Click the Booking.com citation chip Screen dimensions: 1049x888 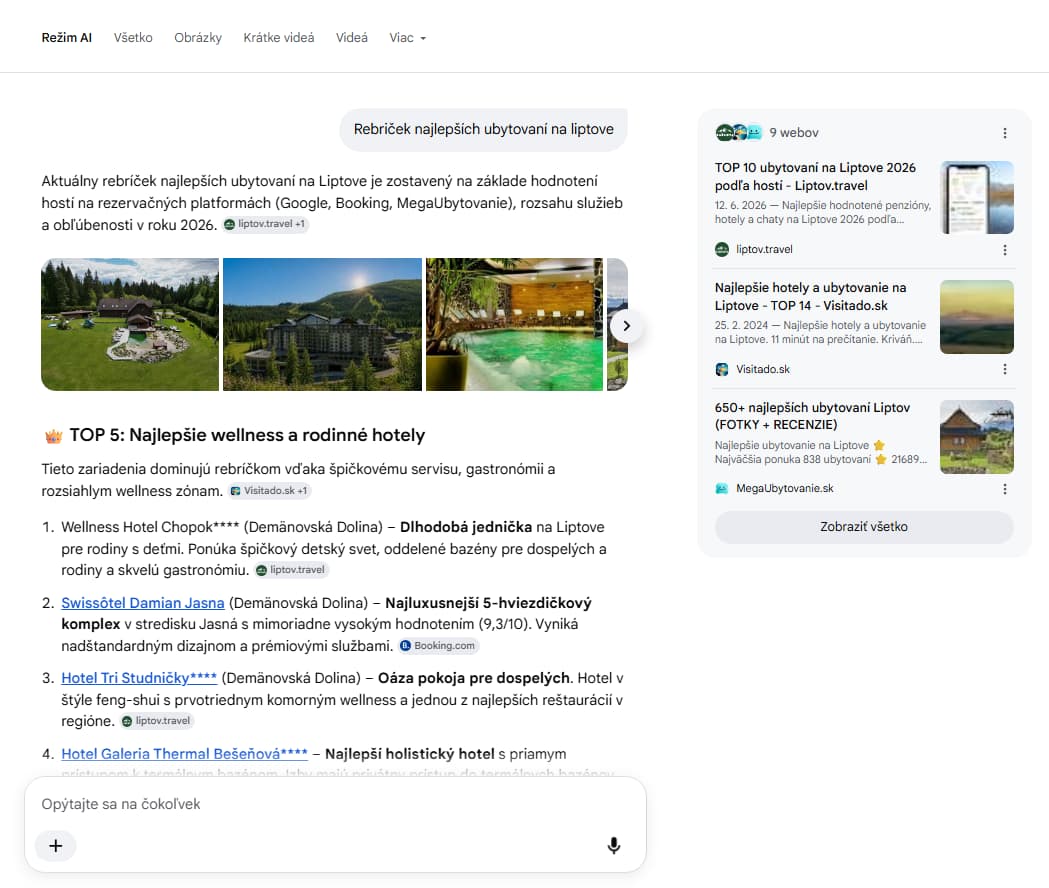point(438,646)
